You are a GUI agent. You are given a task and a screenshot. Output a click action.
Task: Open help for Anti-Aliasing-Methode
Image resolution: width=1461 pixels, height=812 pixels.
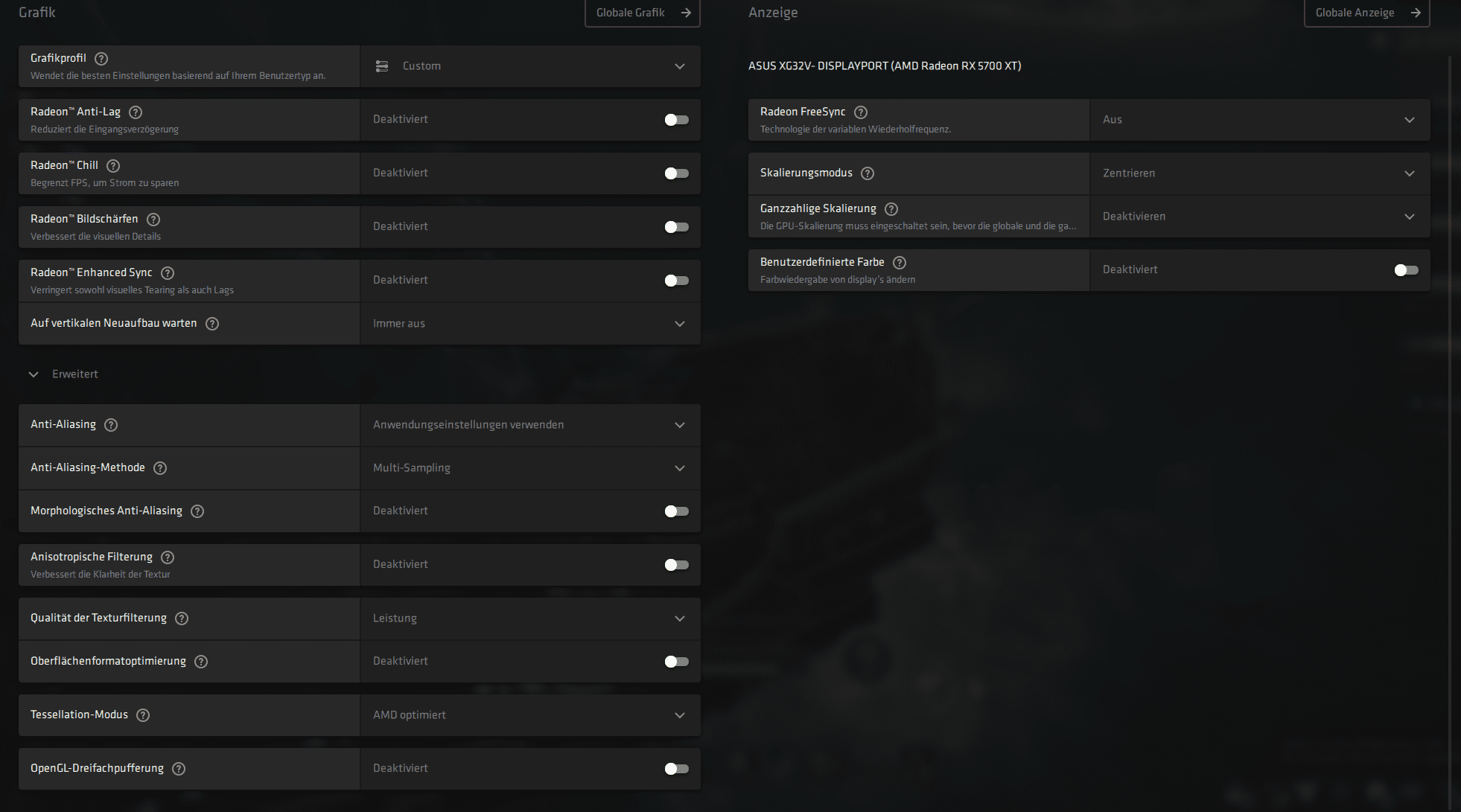[160, 468]
